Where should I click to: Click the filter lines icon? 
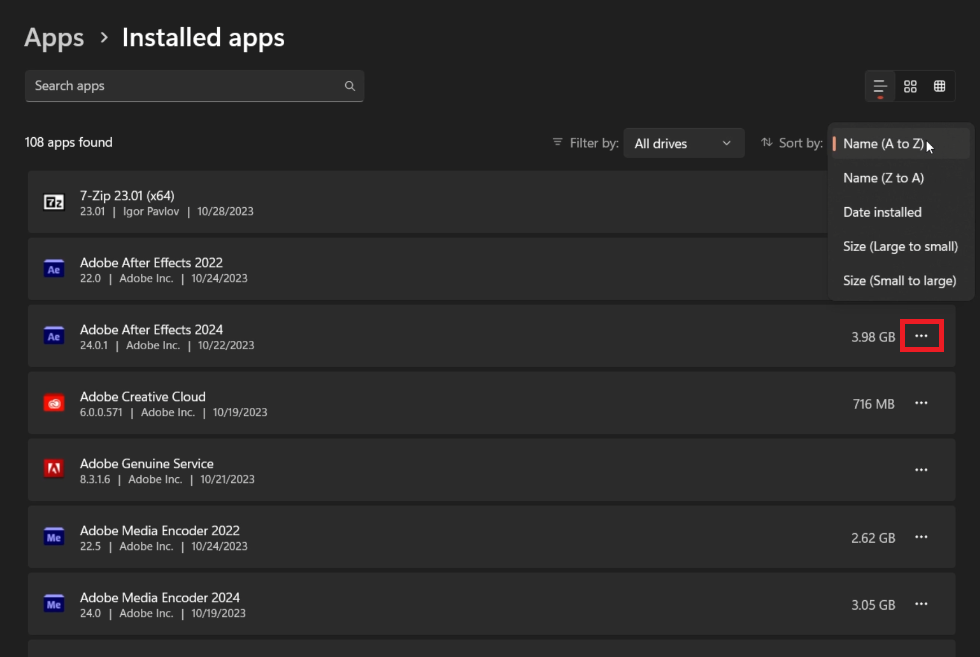558,143
